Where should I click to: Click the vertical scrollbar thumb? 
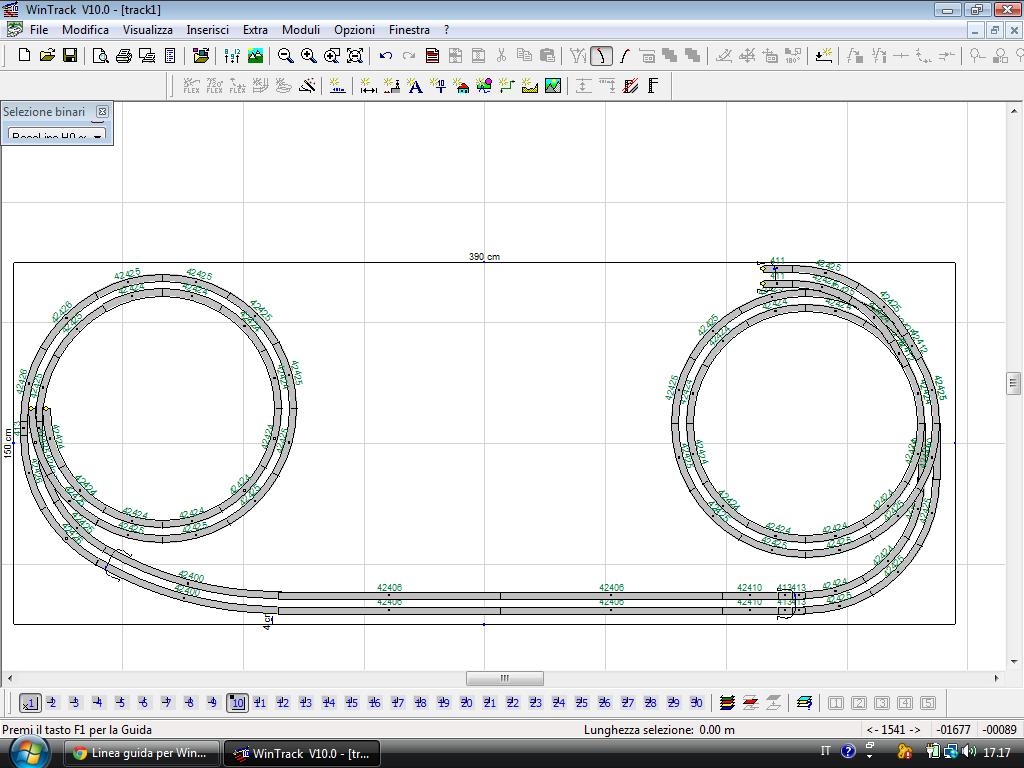[x=1013, y=383]
